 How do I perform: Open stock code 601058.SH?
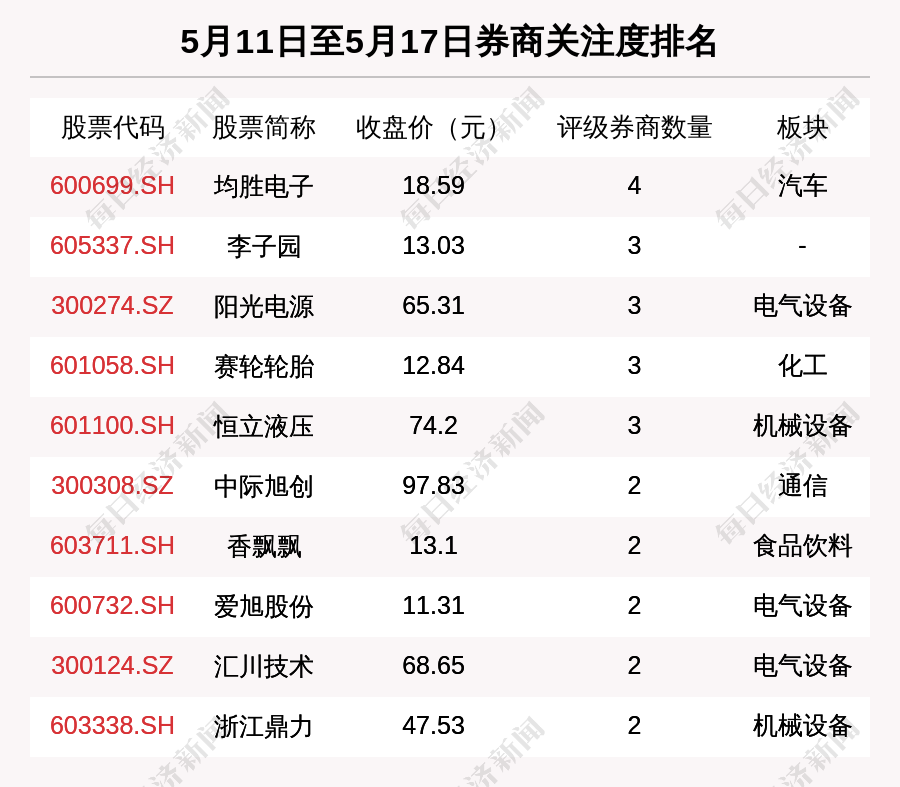[x=112, y=366]
